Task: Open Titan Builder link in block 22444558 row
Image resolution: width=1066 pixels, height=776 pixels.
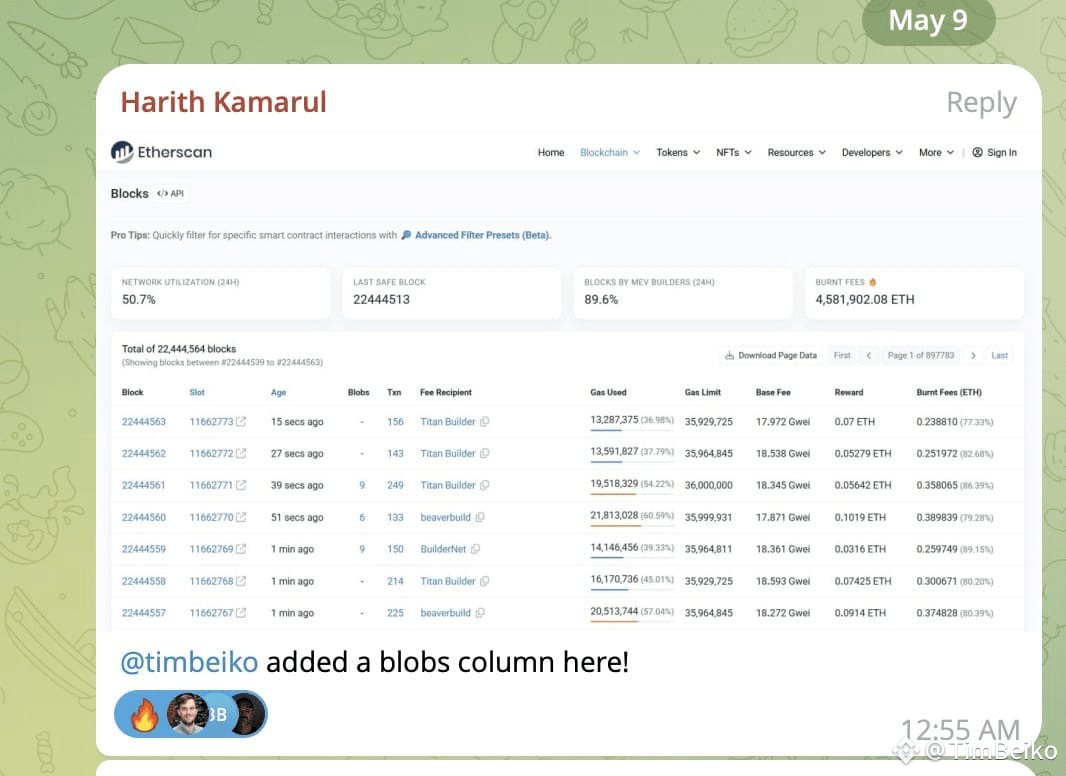Action: [447, 581]
